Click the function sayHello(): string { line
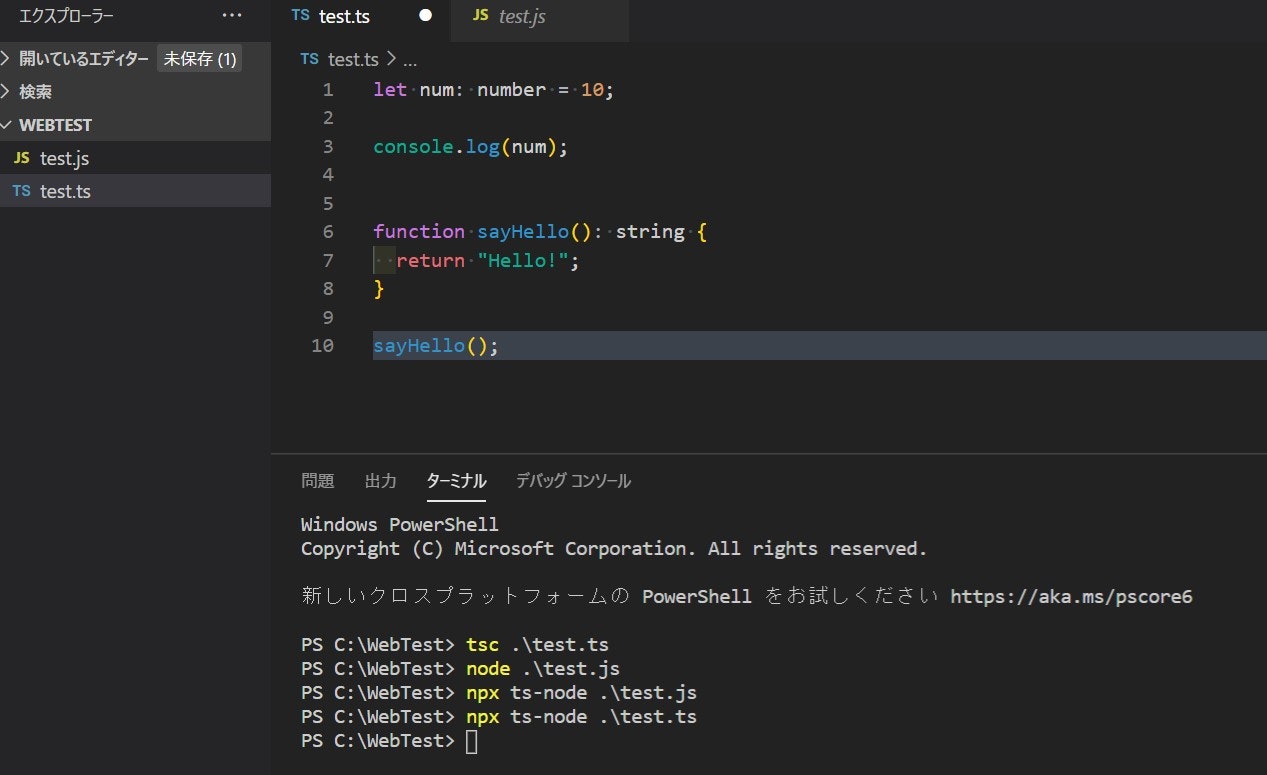 pos(540,232)
